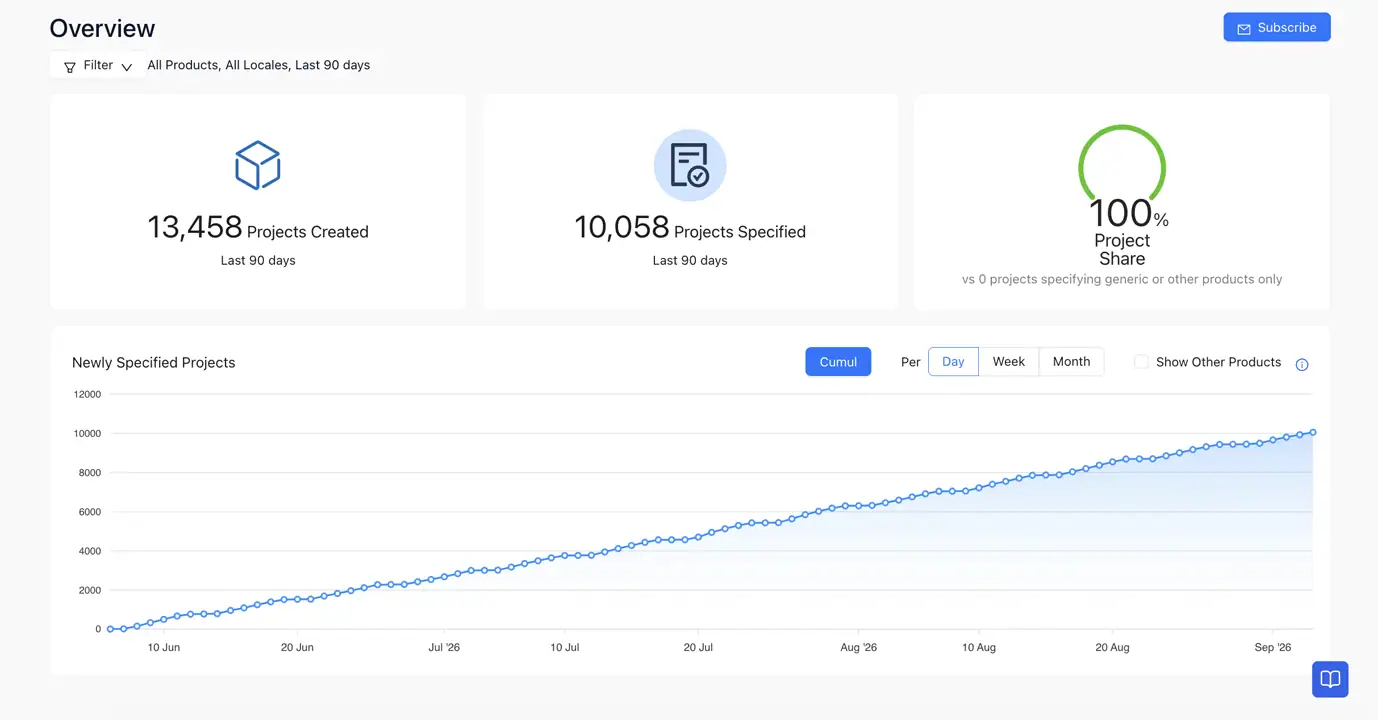Click the Projects Specified document-check icon

690,165
